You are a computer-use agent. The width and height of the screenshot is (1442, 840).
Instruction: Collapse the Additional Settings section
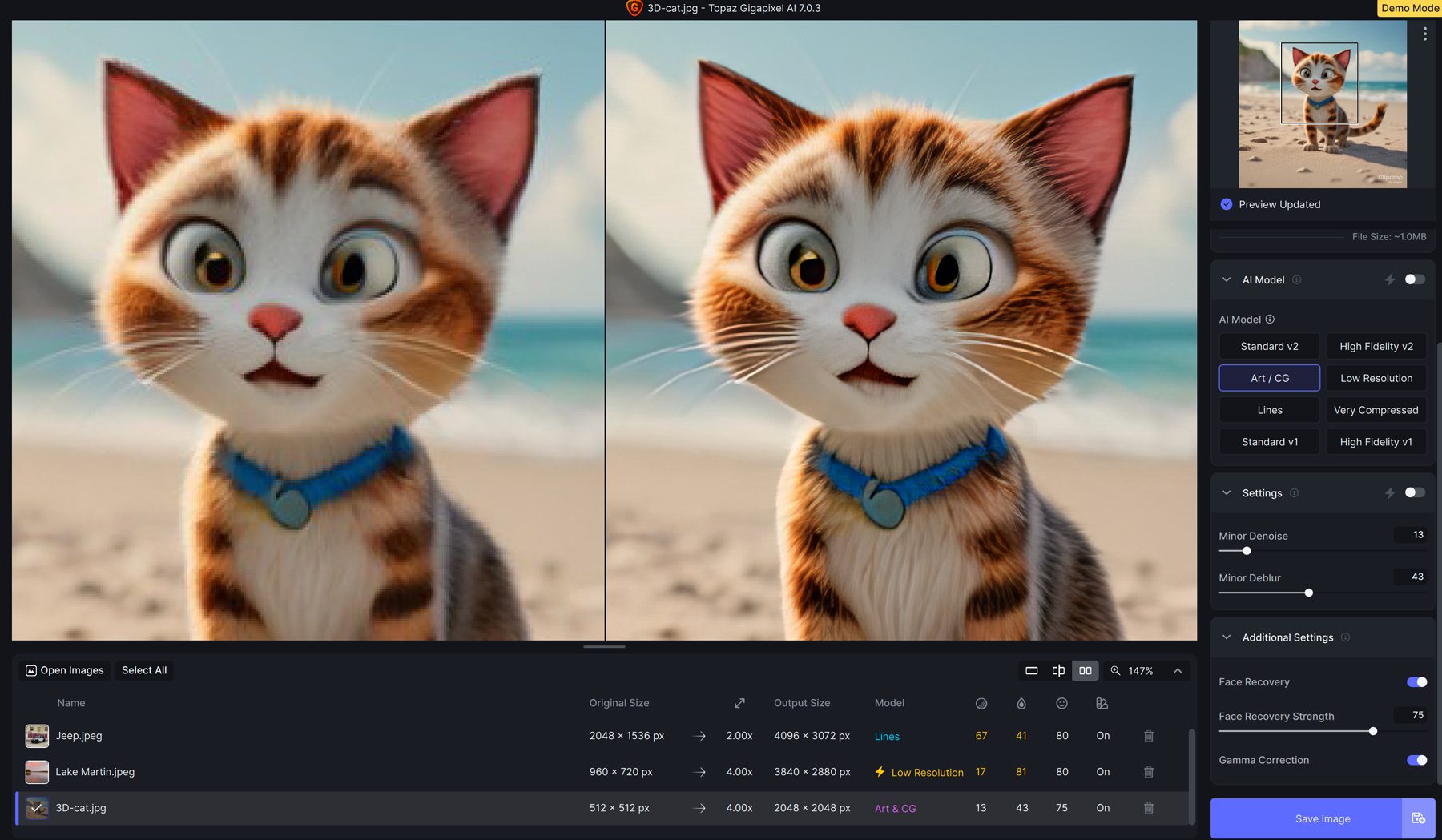click(1225, 637)
